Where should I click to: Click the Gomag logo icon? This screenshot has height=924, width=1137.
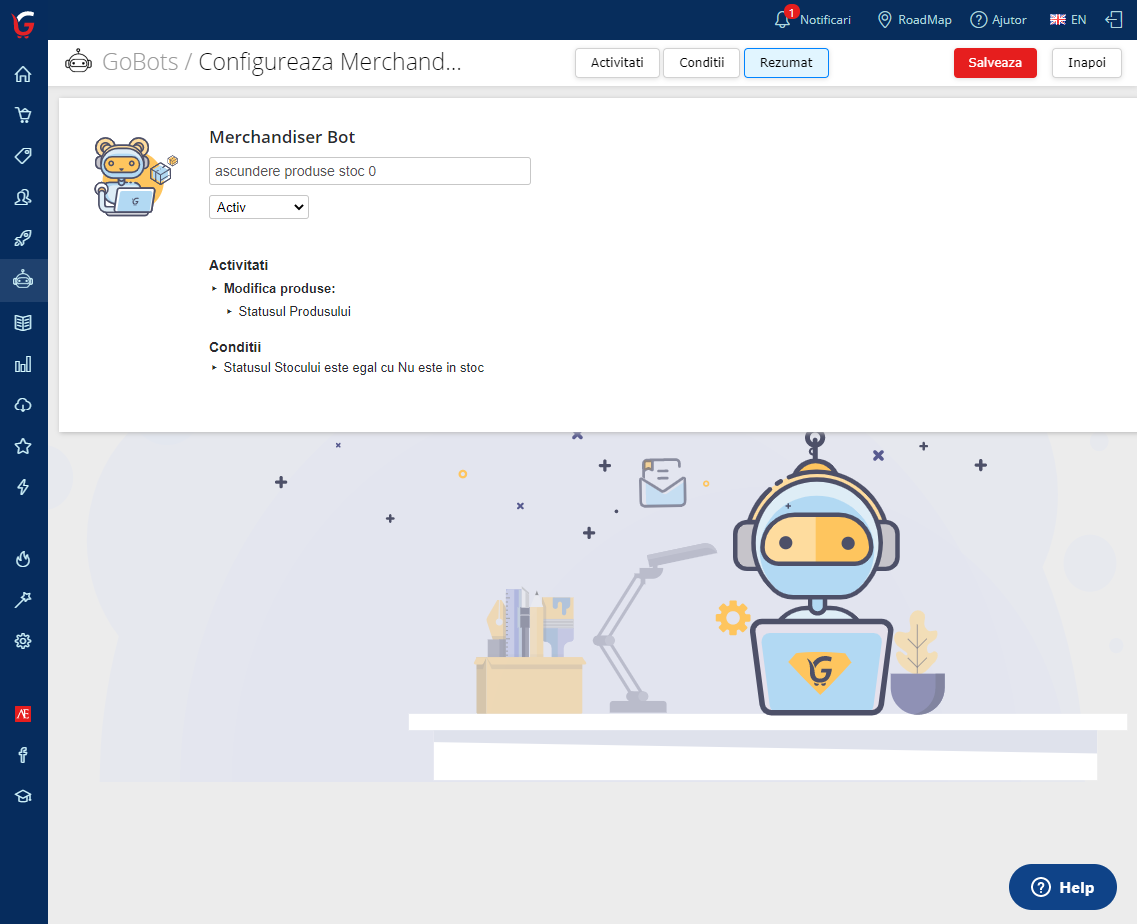pos(23,24)
